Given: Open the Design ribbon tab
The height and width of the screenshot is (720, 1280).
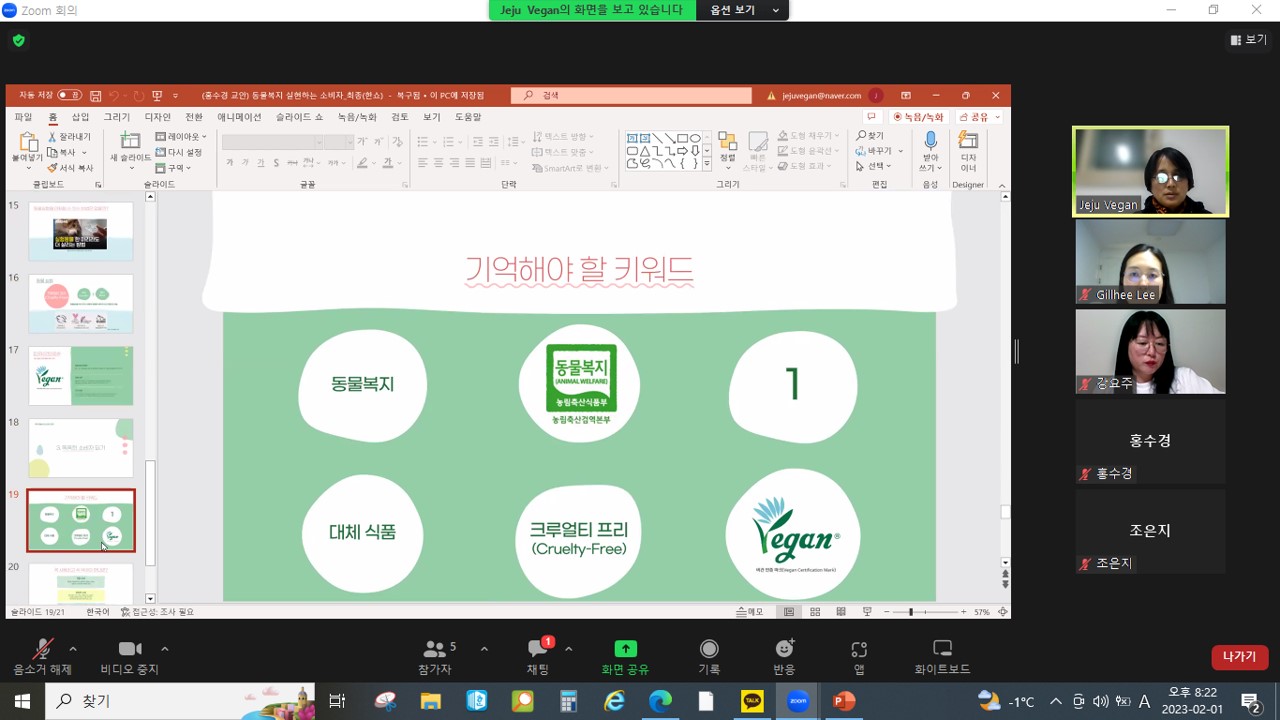Looking at the screenshot, I should (157, 117).
